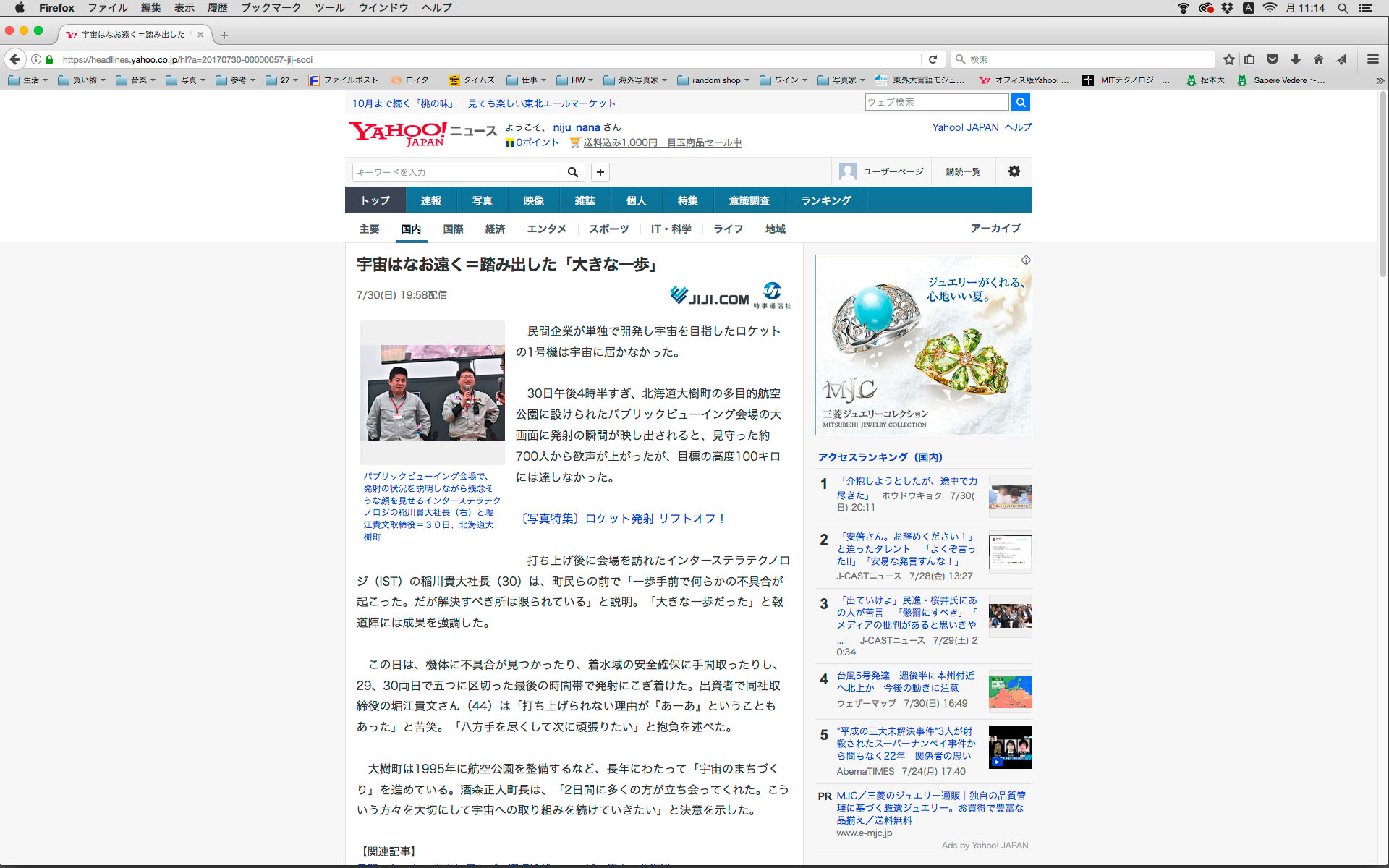1389x868 pixels.
Task: Open the 写真特集 ロケット発射 link
Action: (621, 518)
